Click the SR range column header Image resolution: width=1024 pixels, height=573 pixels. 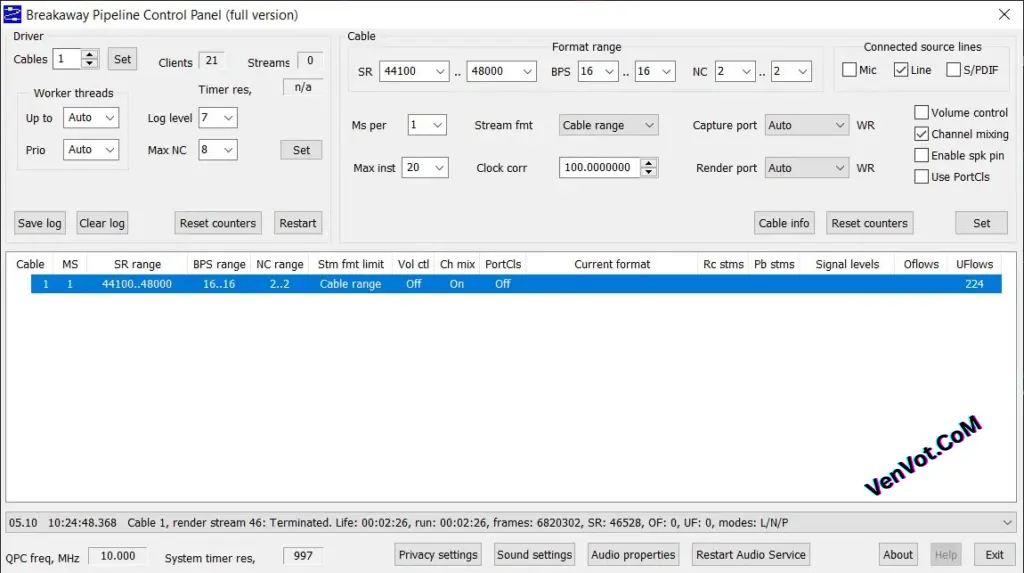137,264
